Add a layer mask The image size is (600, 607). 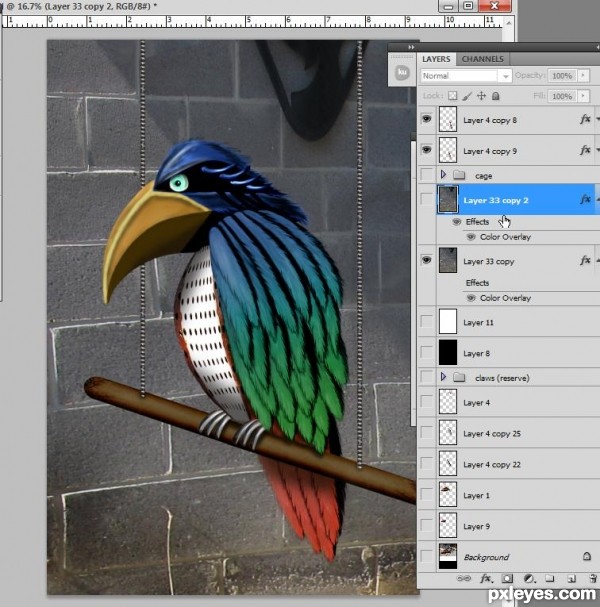[x=507, y=578]
